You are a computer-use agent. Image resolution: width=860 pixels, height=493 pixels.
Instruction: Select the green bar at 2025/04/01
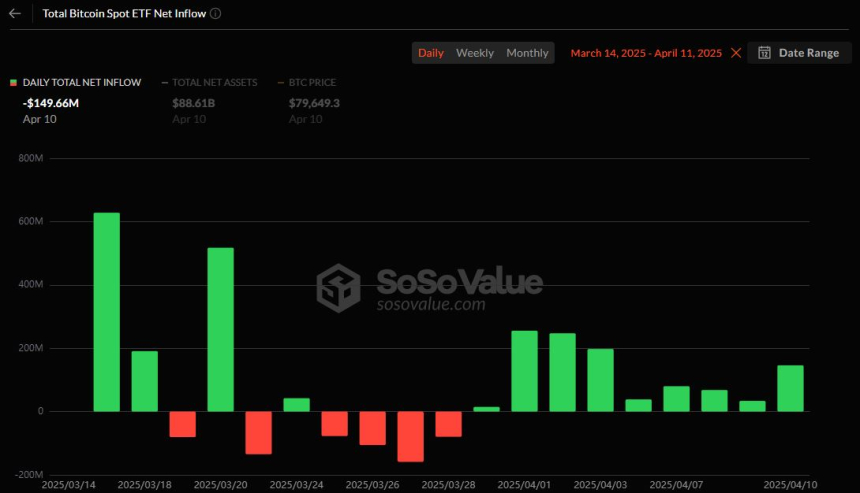(524, 371)
